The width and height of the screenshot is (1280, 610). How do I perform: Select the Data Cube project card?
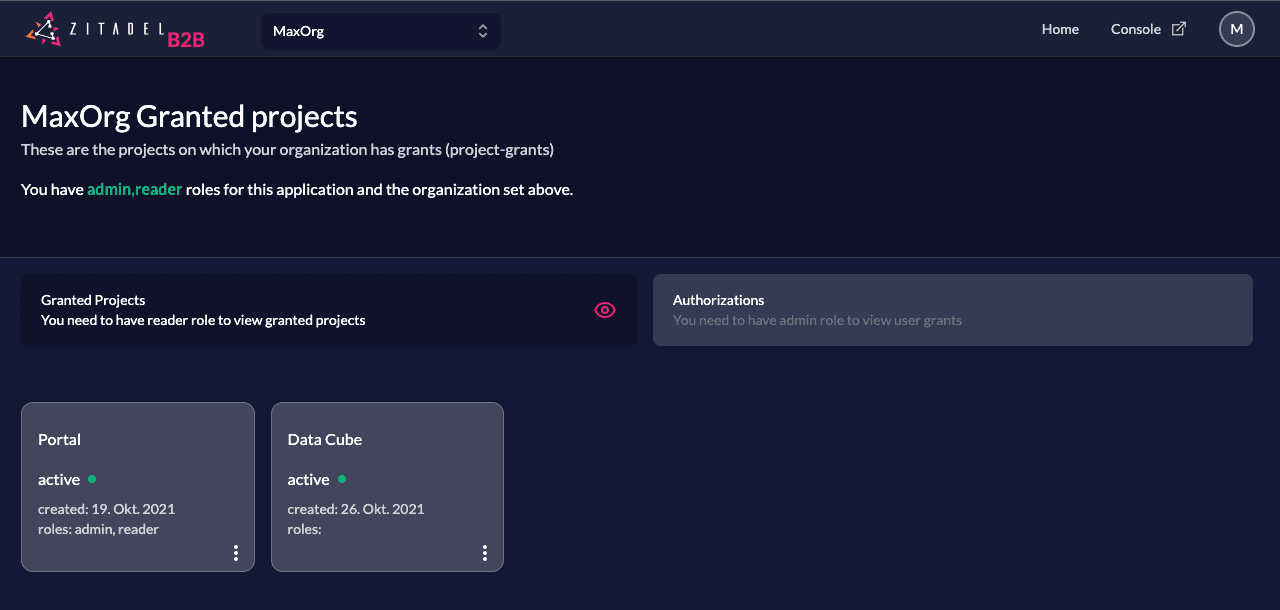click(387, 470)
